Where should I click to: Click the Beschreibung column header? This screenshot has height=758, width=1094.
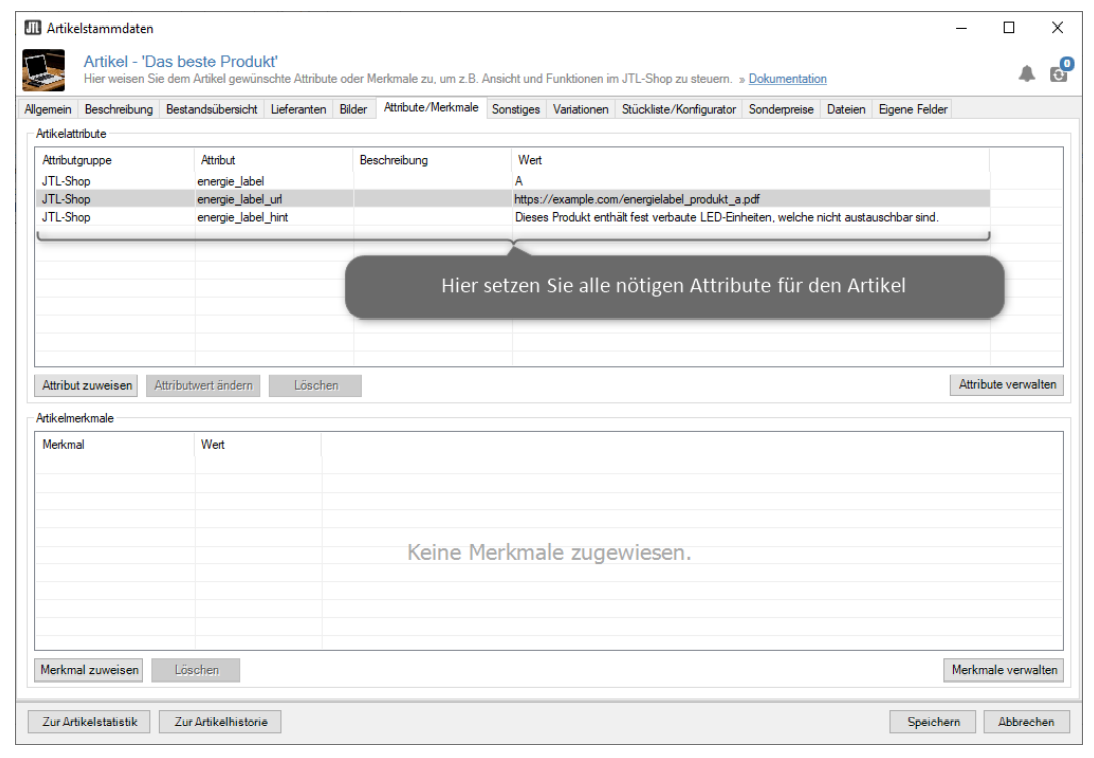point(433,160)
